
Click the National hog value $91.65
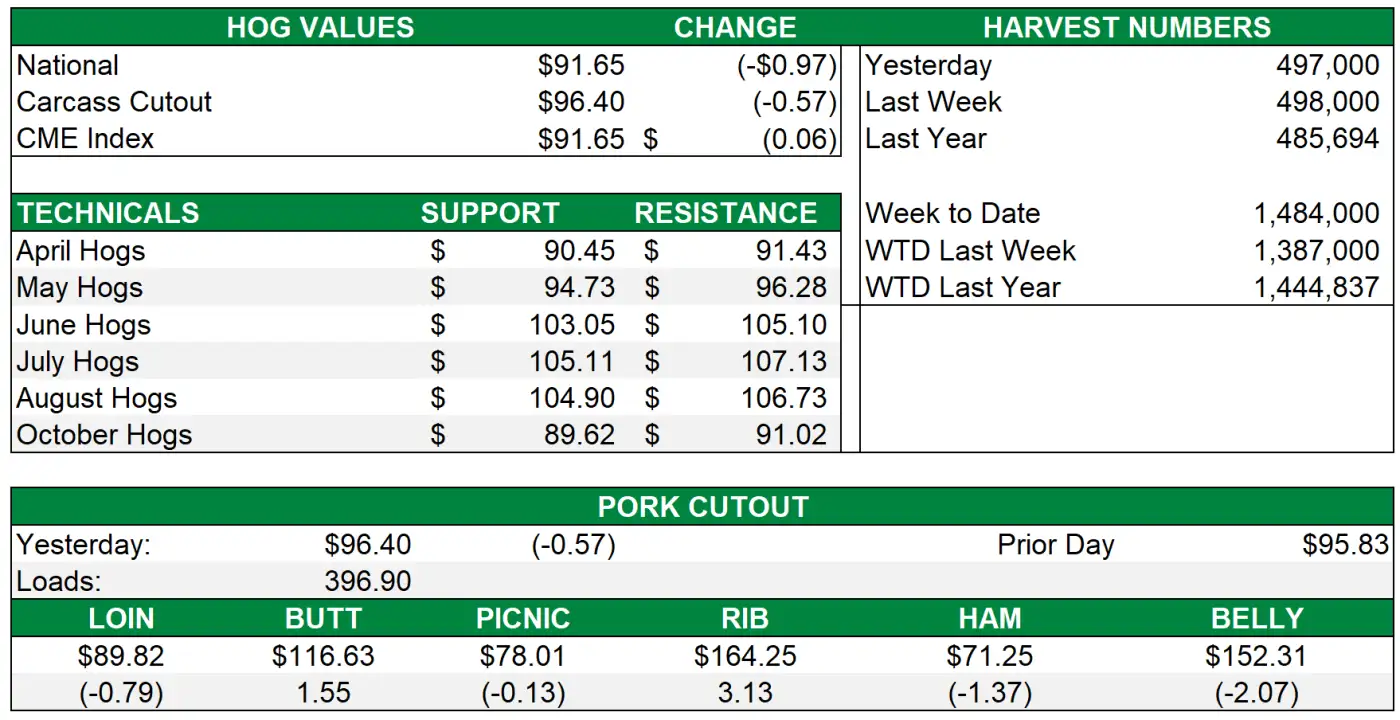tap(581, 66)
